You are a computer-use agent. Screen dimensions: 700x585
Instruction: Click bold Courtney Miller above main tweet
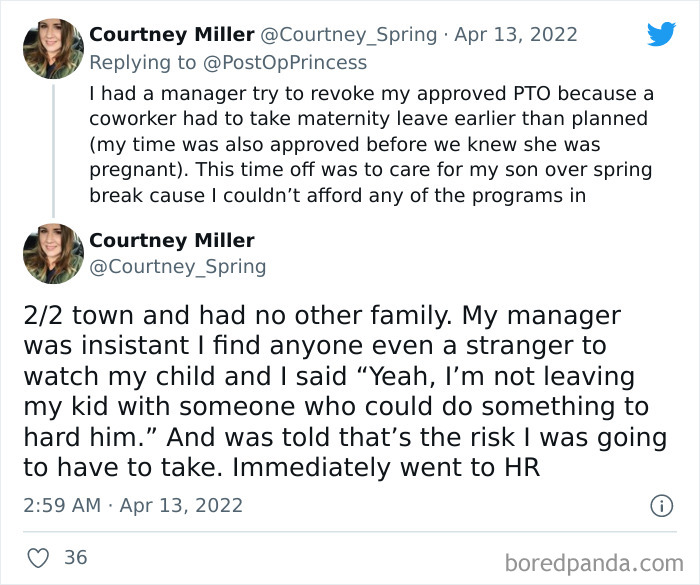pos(171,240)
